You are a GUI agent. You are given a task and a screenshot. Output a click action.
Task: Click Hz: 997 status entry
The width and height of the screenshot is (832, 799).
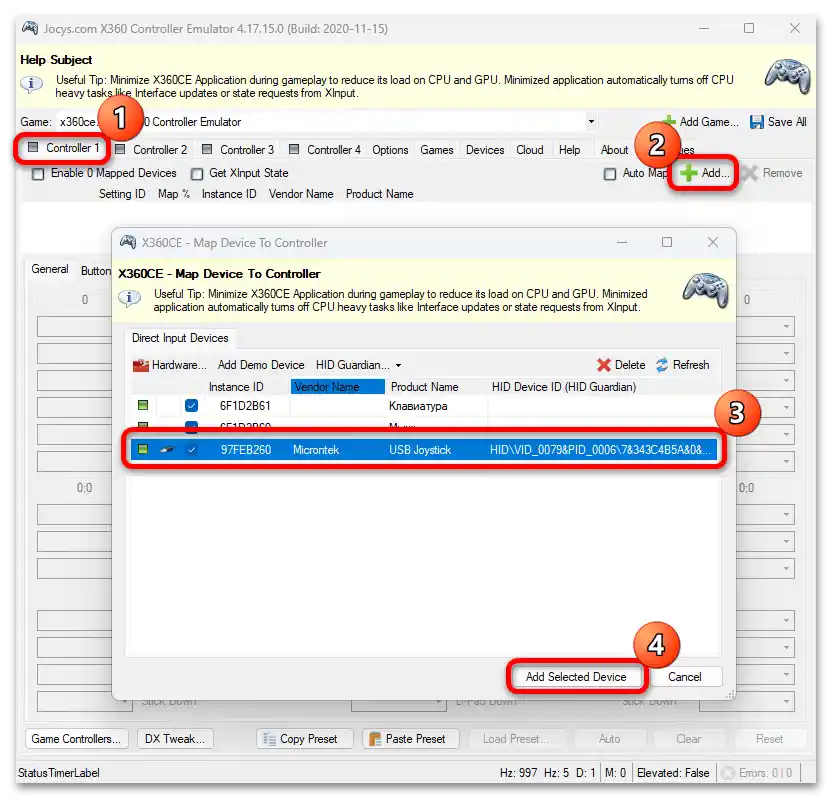[x=518, y=773]
